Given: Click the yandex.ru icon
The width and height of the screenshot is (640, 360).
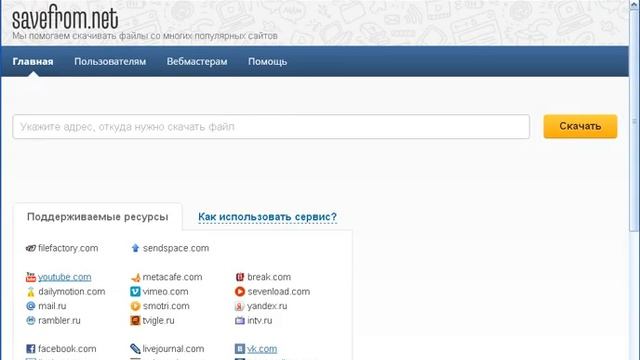Looking at the screenshot, I should pos(240,306).
